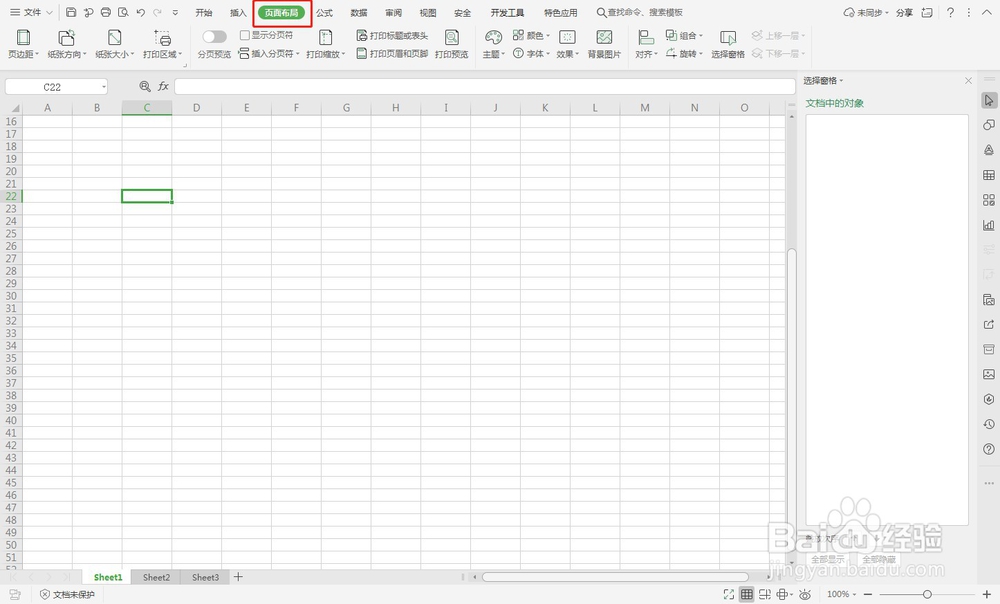1000x604 pixels.
Task: Click the 背景图片 background picture tool
Action: [604, 44]
